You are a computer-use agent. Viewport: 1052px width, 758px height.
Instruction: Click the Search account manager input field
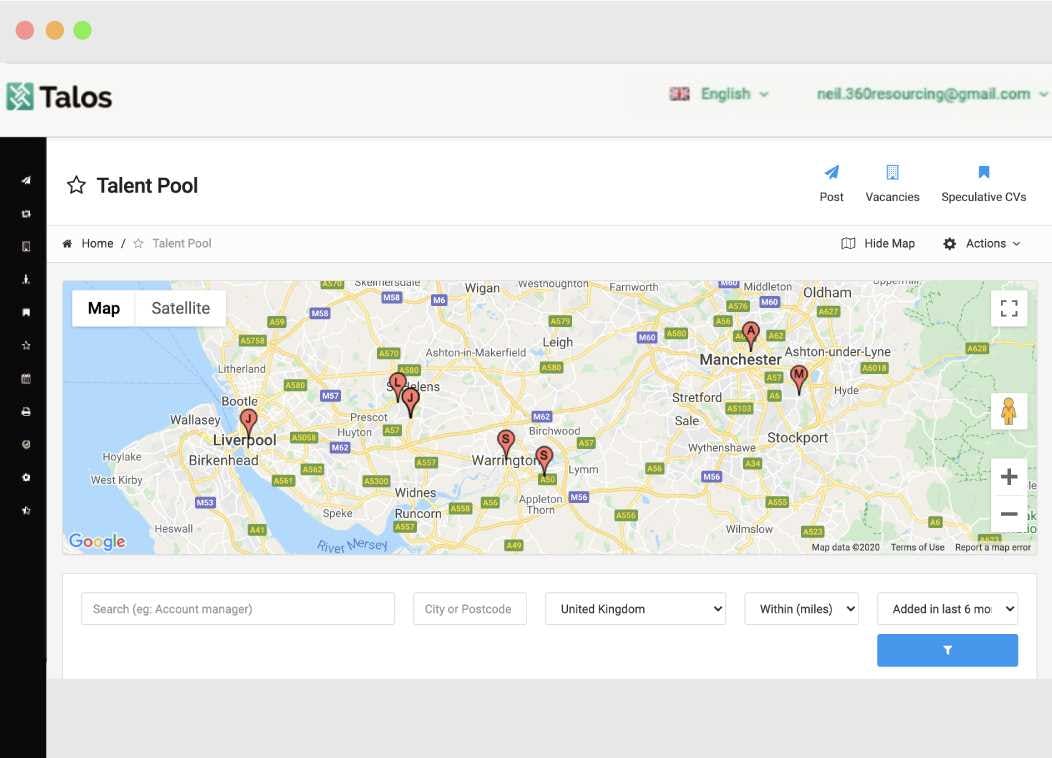pos(237,608)
